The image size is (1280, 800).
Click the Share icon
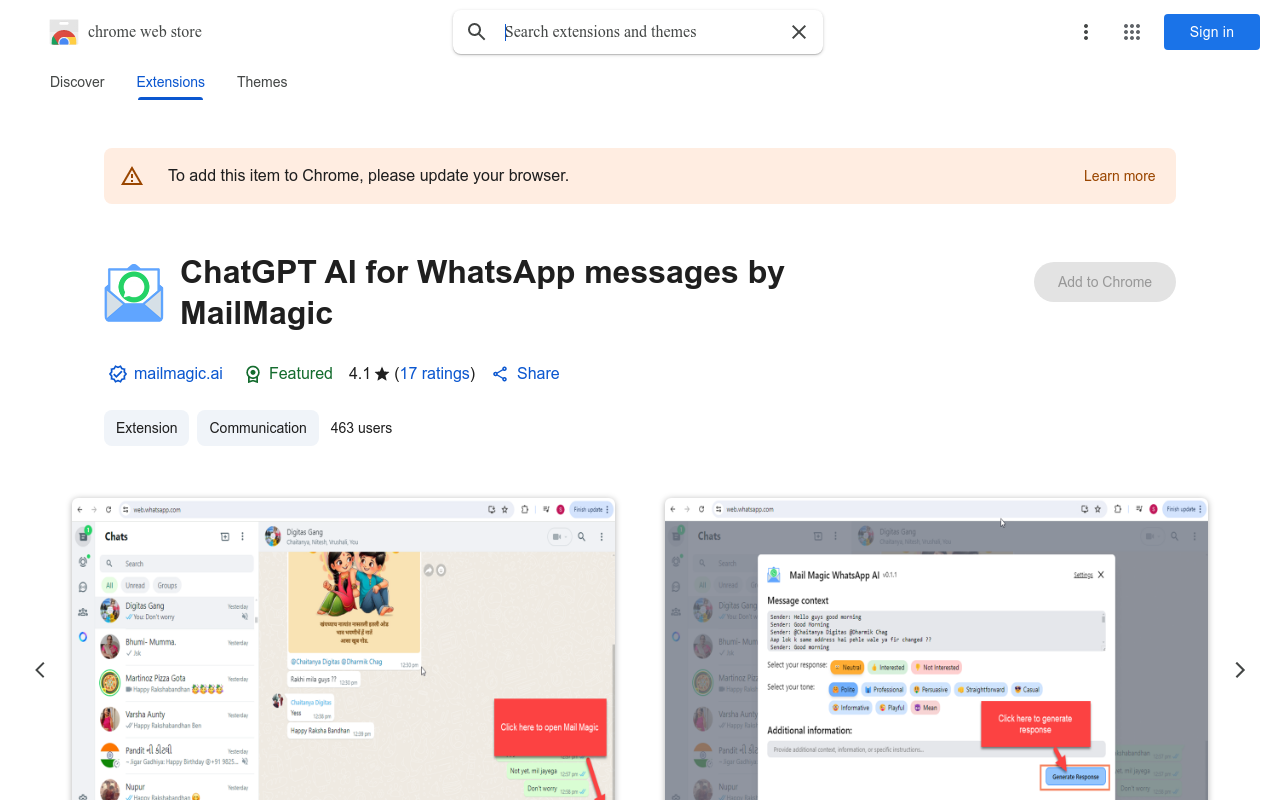click(500, 374)
